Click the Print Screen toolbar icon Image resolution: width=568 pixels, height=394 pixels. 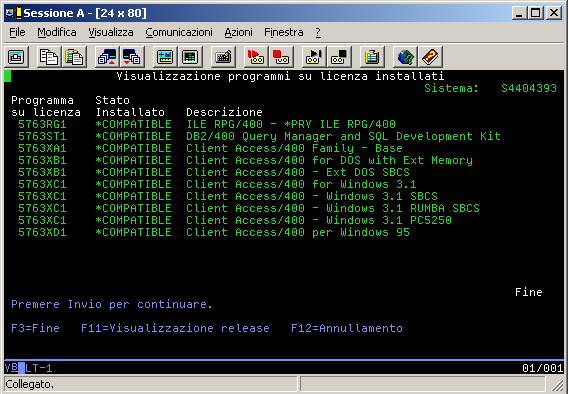[16, 57]
